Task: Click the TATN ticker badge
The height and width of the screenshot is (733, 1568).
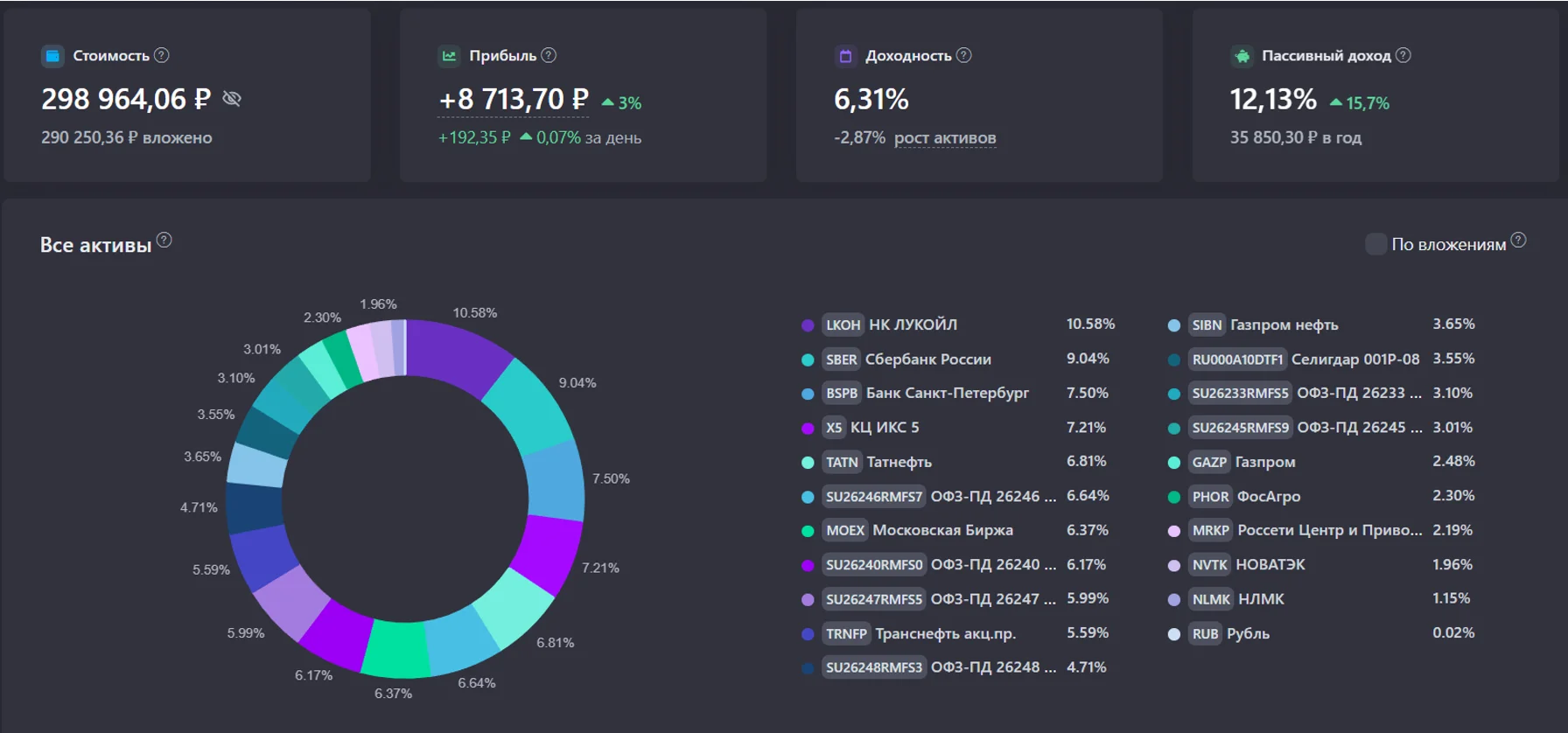Action: (x=842, y=462)
